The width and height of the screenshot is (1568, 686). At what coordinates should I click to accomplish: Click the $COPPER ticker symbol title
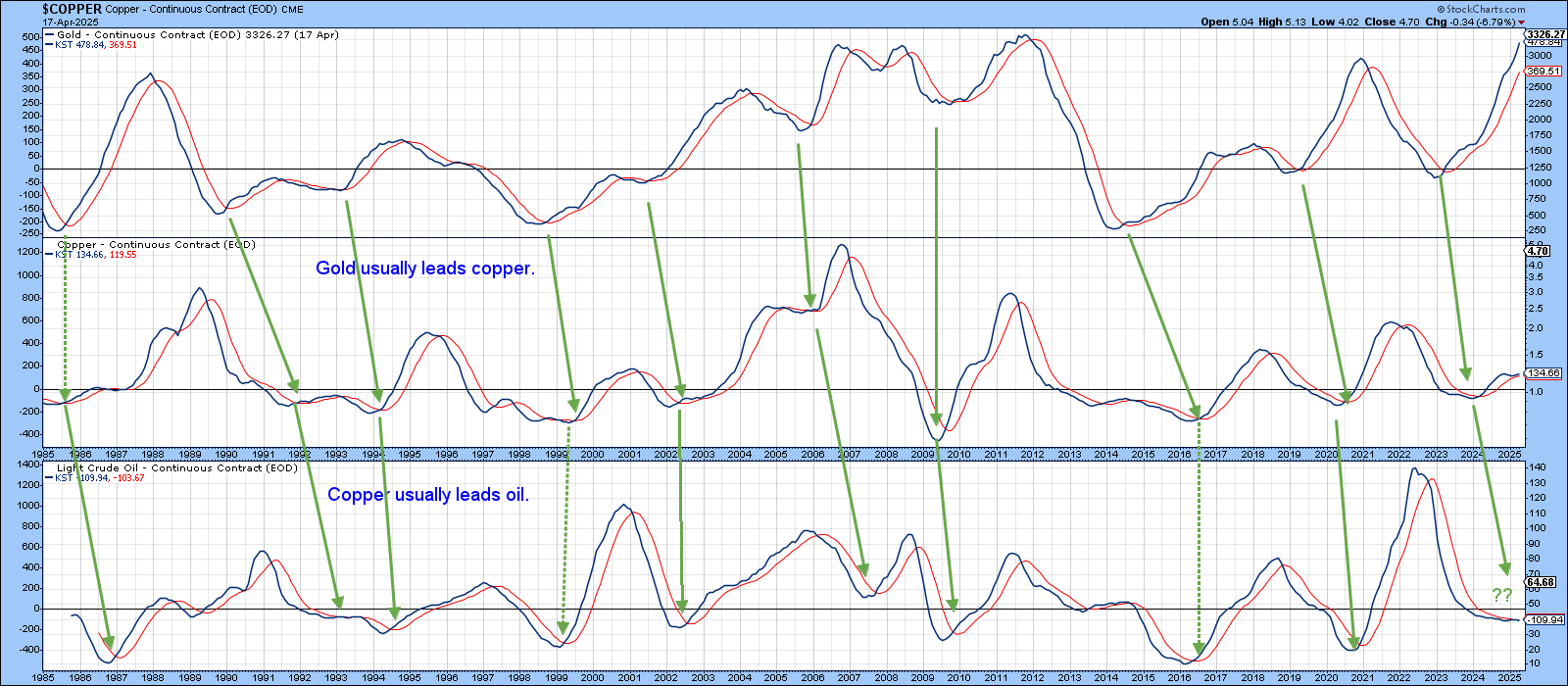[72, 9]
